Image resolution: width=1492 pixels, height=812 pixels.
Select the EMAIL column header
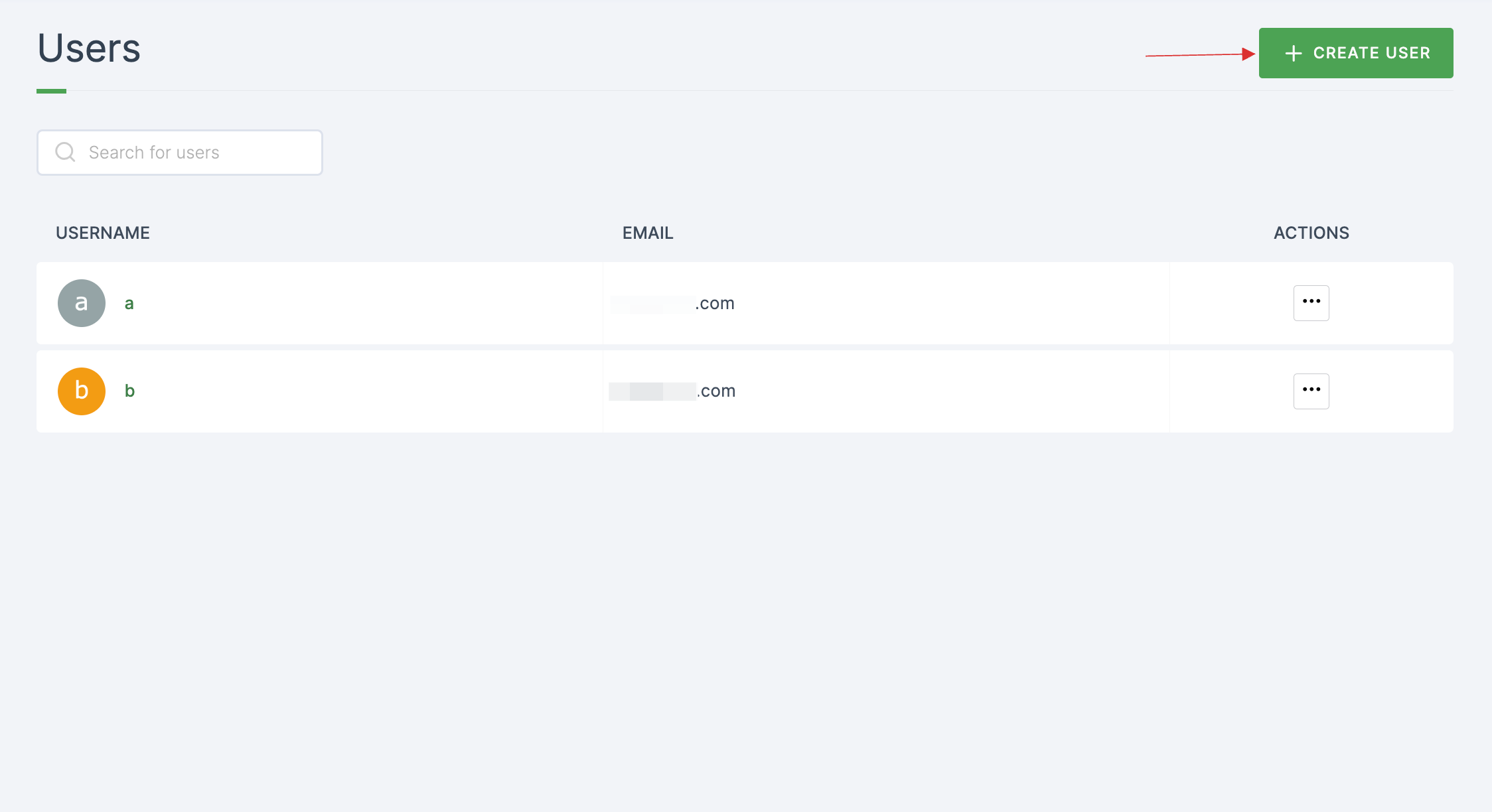tap(648, 232)
